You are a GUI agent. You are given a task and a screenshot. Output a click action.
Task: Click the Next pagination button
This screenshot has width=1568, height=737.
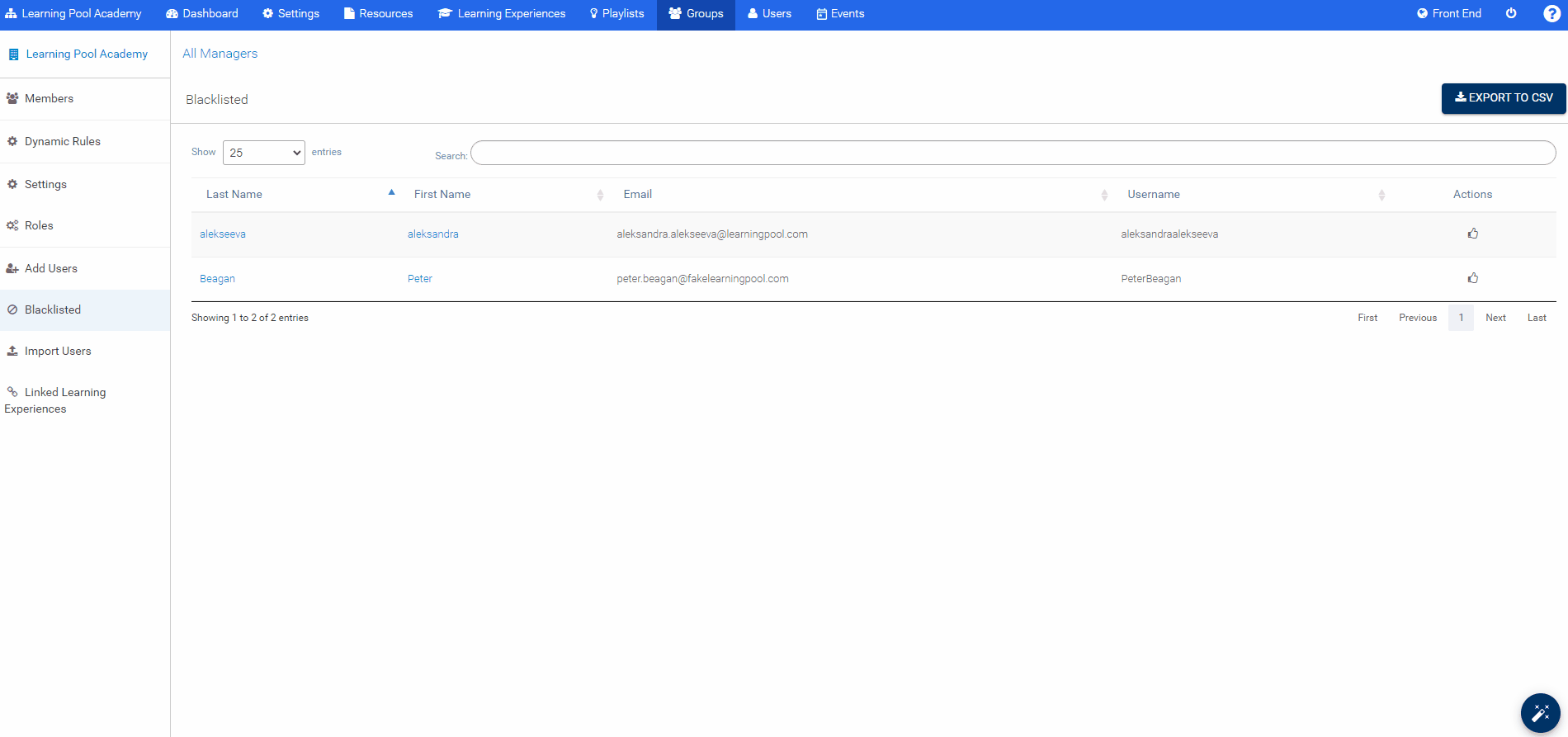(x=1495, y=318)
